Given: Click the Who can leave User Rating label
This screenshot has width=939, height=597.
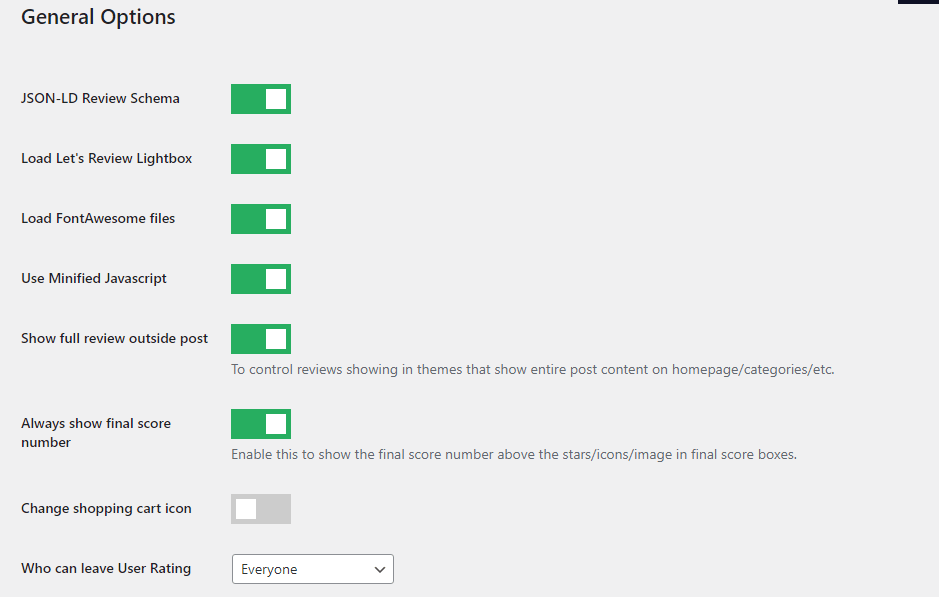Looking at the screenshot, I should click(106, 568).
